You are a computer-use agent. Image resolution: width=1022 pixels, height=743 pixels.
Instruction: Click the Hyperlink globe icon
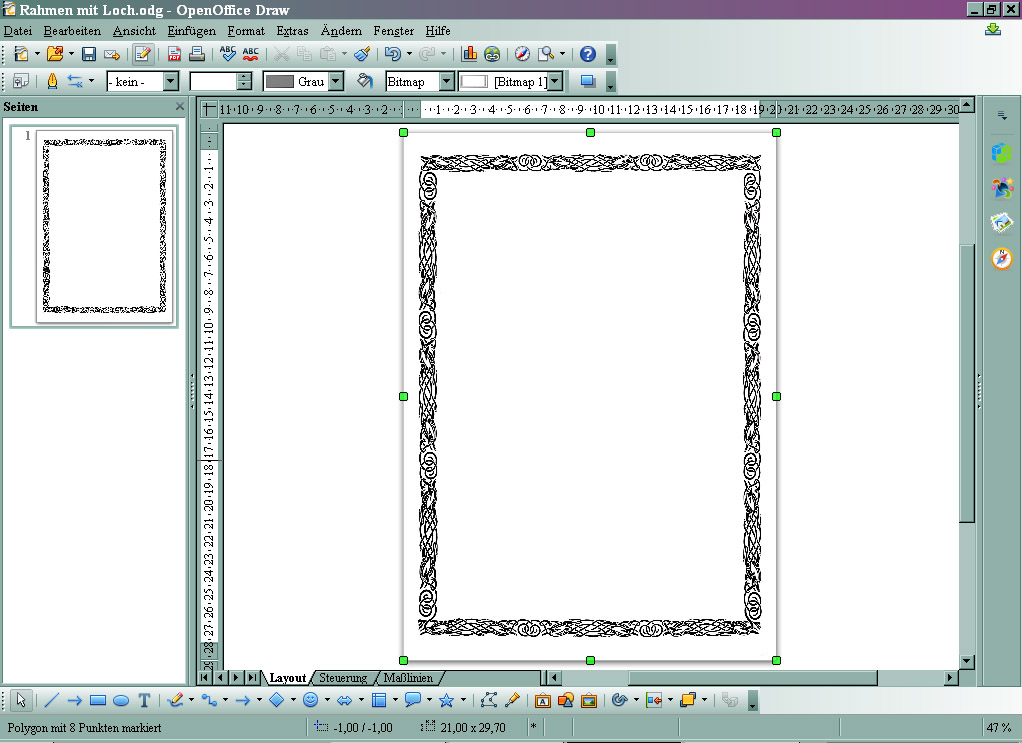coord(492,54)
